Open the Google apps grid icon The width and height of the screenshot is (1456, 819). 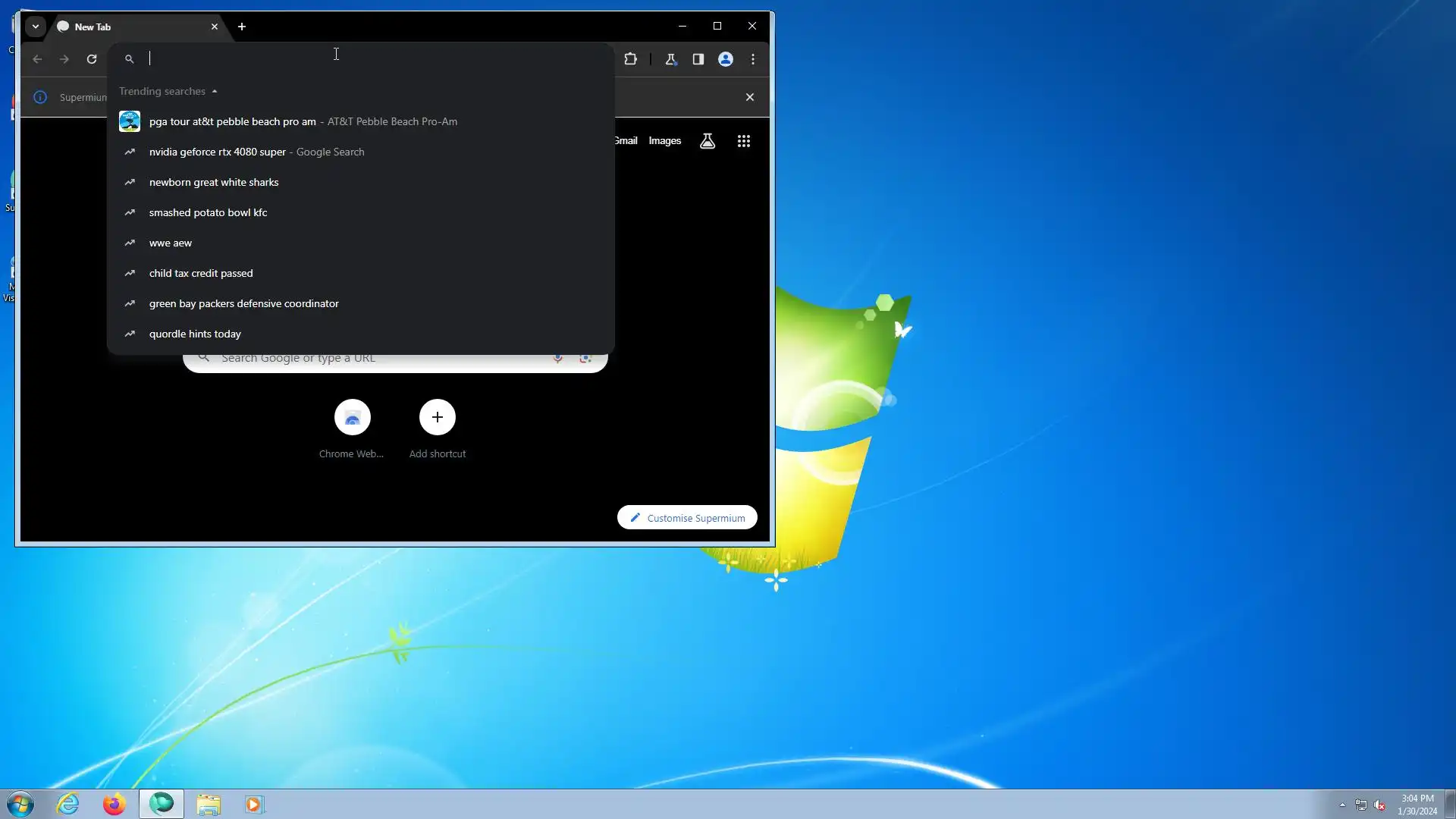tap(744, 141)
